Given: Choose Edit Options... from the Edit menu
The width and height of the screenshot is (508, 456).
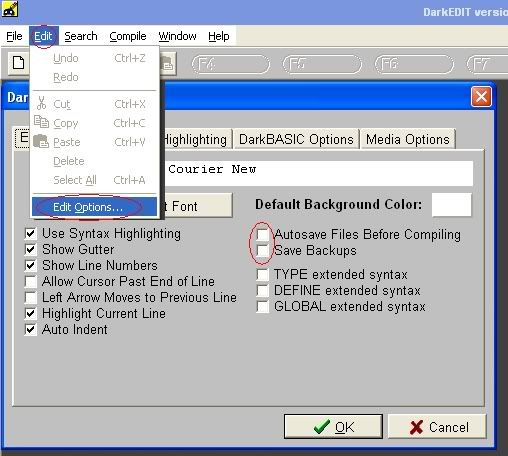Looking at the screenshot, I should coord(94,207).
